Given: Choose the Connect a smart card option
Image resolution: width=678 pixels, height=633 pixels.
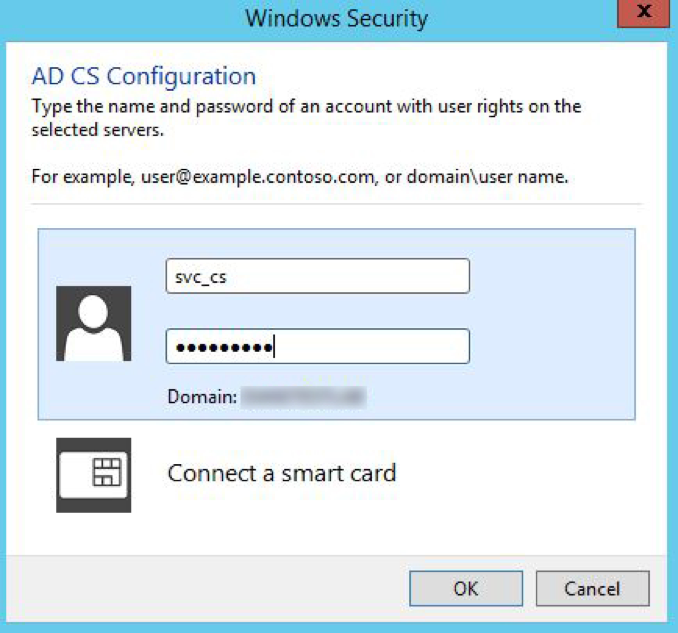Looking at the screenshot, I should coord(281,473).
